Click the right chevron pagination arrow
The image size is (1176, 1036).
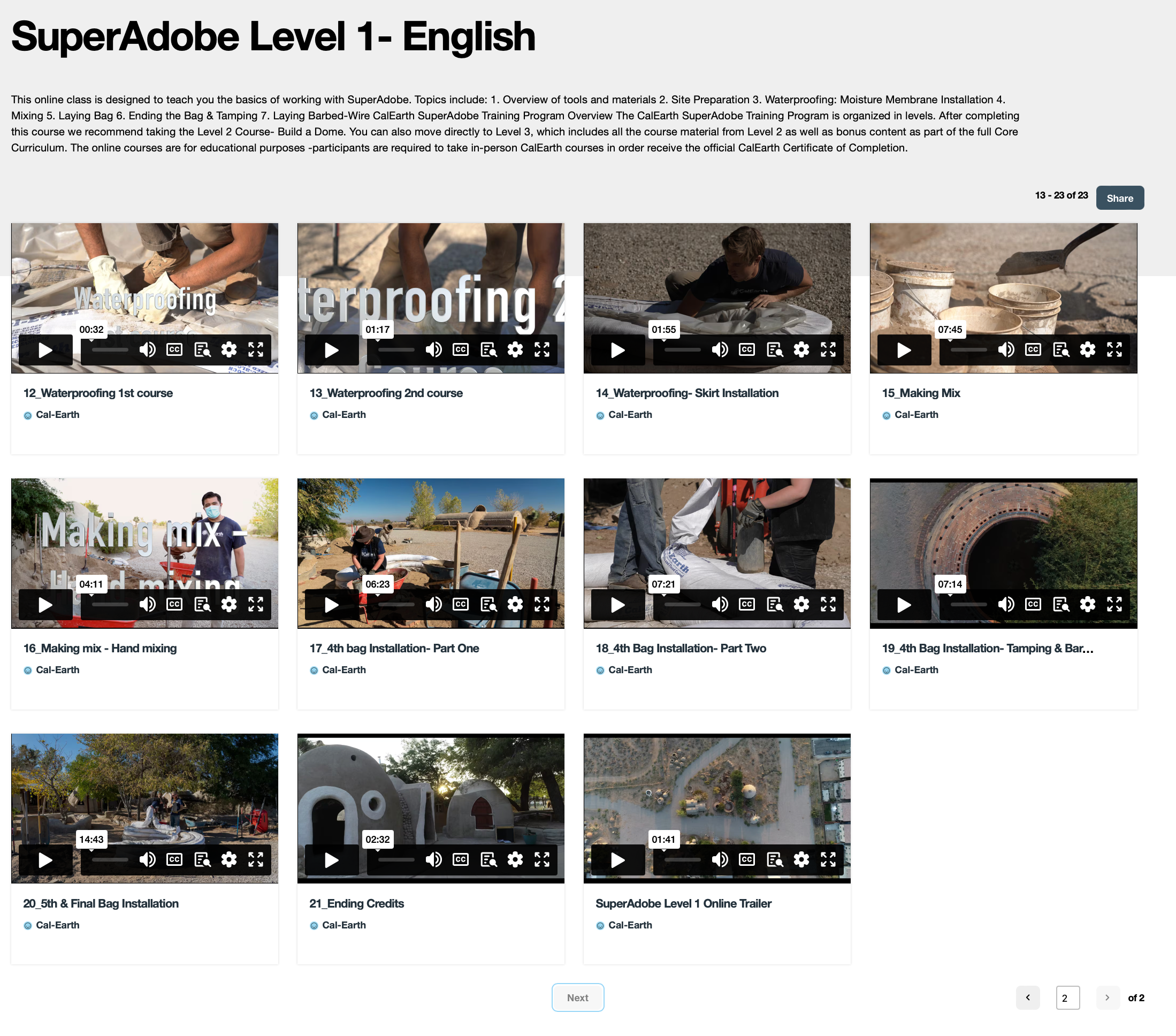1107,997
